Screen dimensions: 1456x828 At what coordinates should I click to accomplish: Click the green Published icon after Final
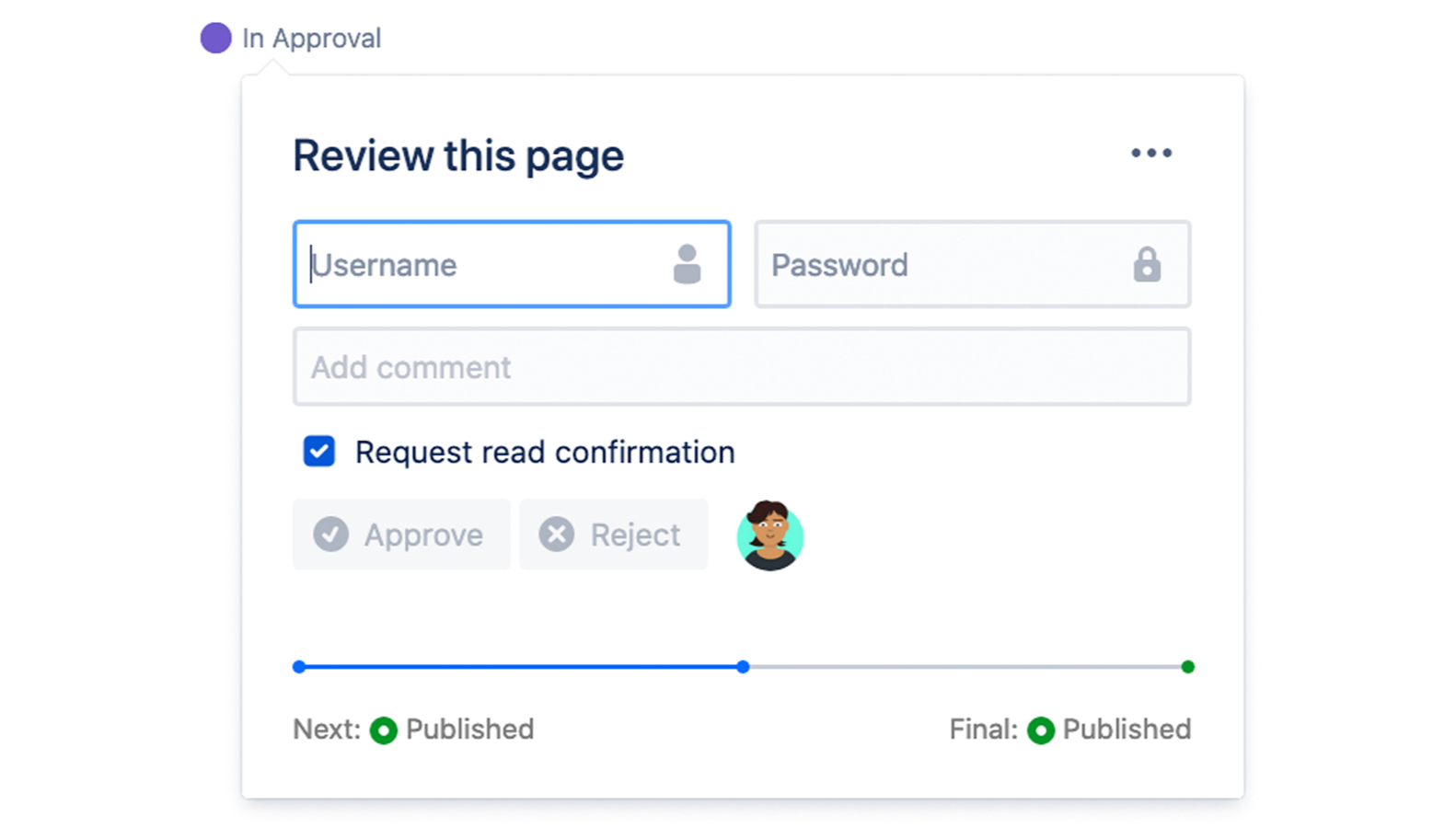point(1040,730)
